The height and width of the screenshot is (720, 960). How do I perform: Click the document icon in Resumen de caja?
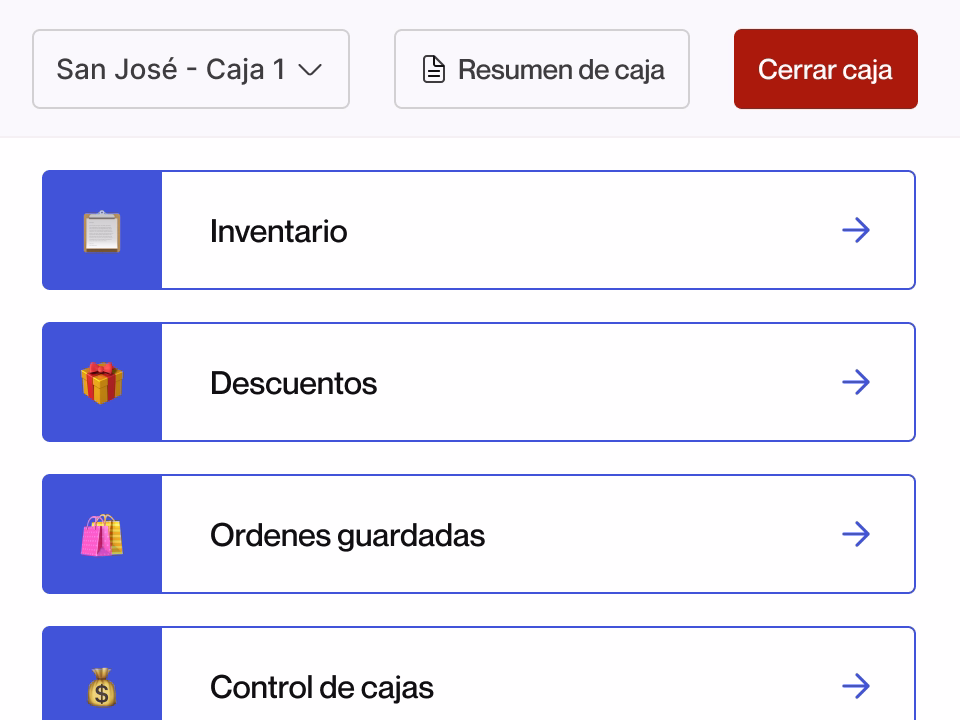pyautogui.click(x=434, y=69)
